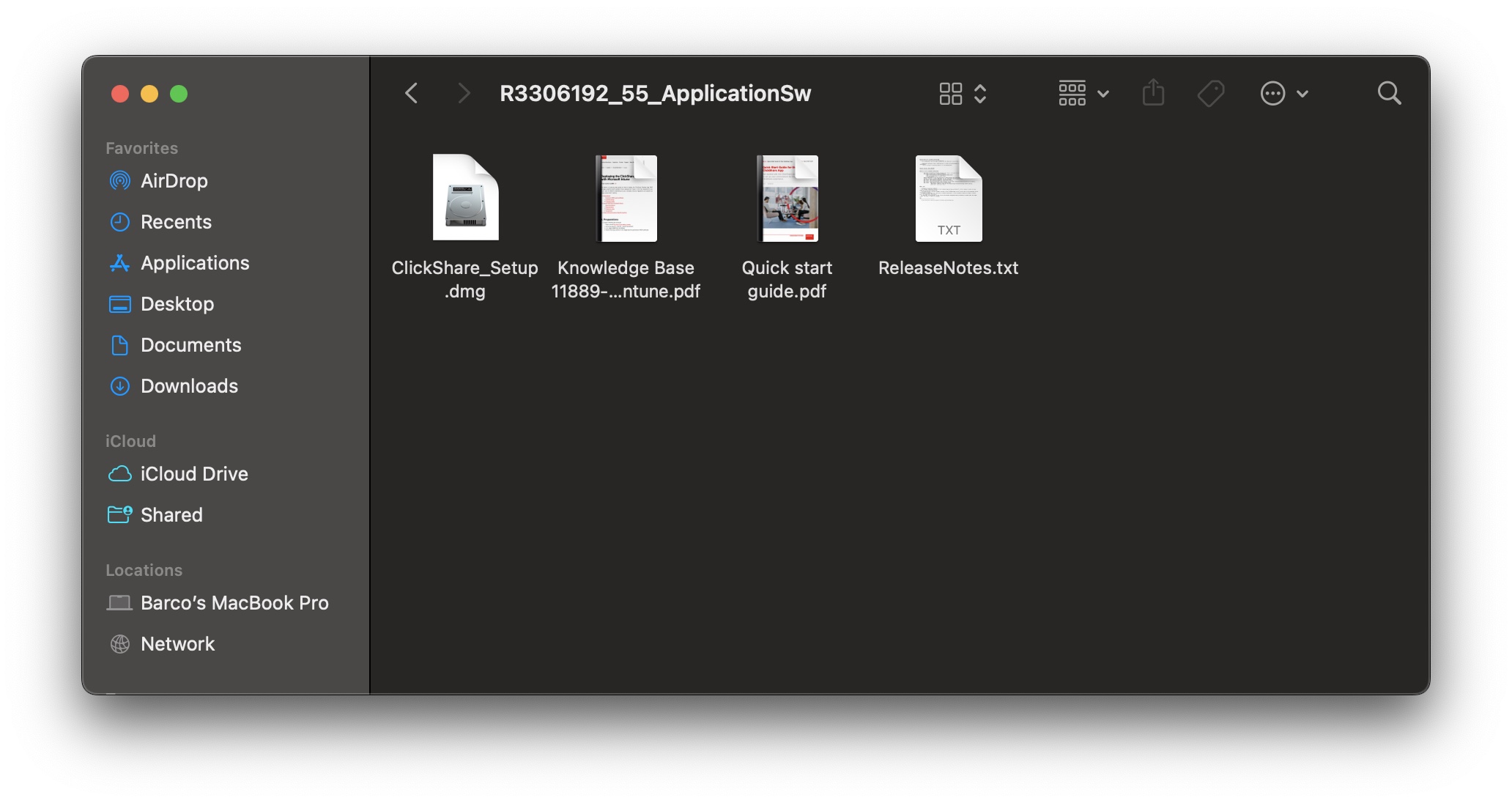The image size is (1512, 803).
Task: Click the Downloads arrow icon
Action: coord(120,385)
